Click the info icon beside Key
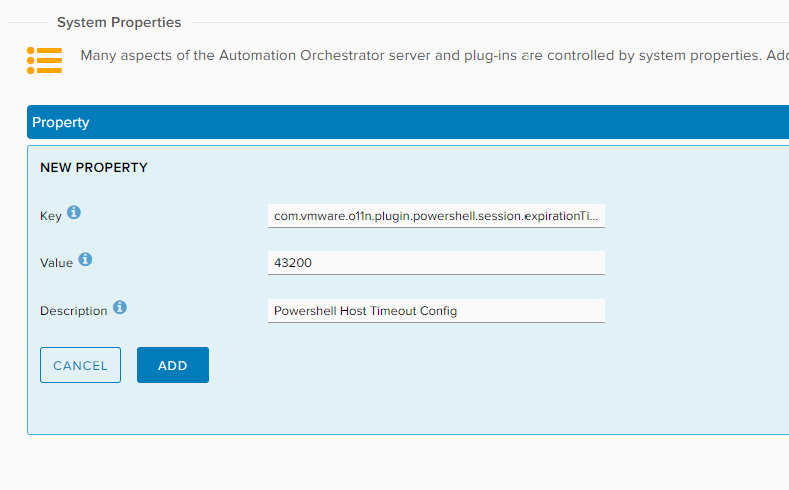789x490 pixels. pos(74,213)
